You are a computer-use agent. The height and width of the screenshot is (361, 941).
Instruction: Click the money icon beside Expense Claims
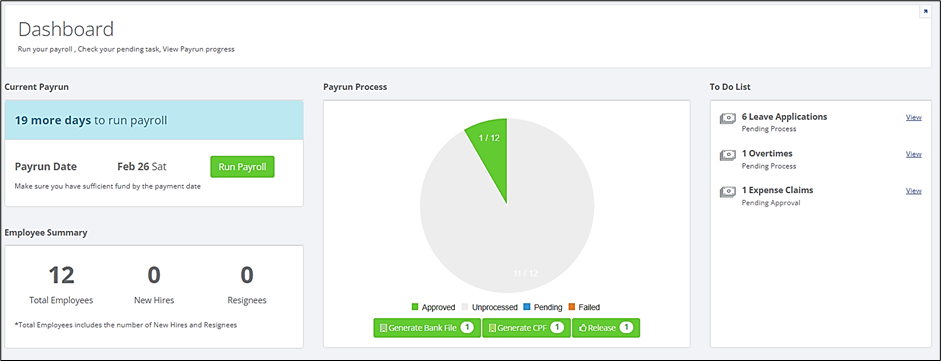click(727, 192)
